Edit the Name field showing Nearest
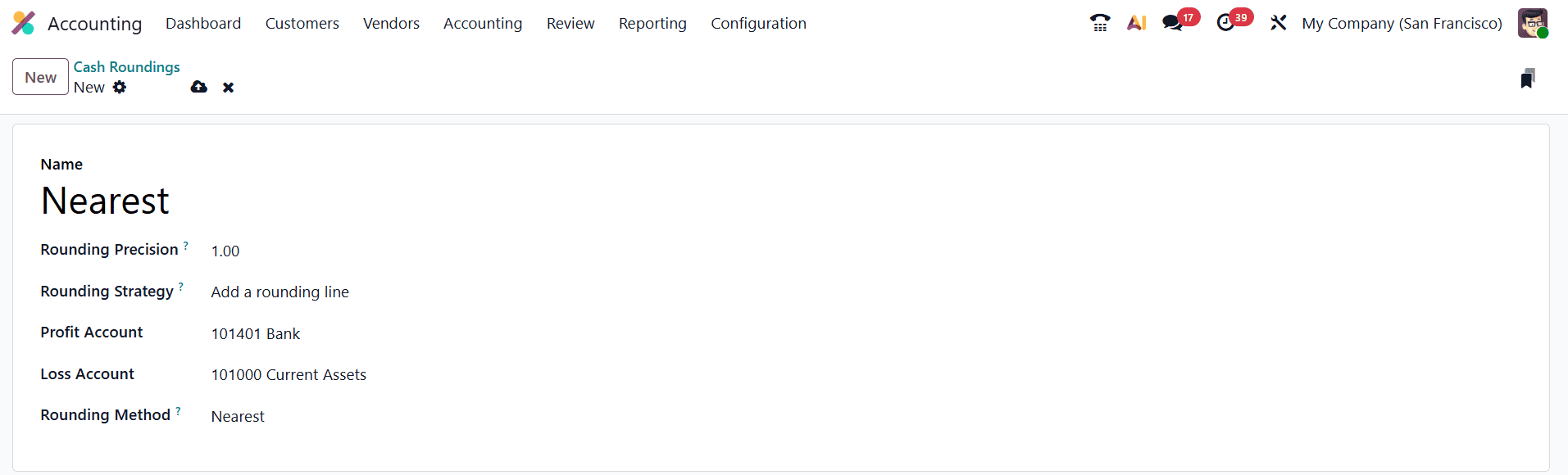Image resolution: width=1568 pixels, height=475 pixels. (105, 200)
